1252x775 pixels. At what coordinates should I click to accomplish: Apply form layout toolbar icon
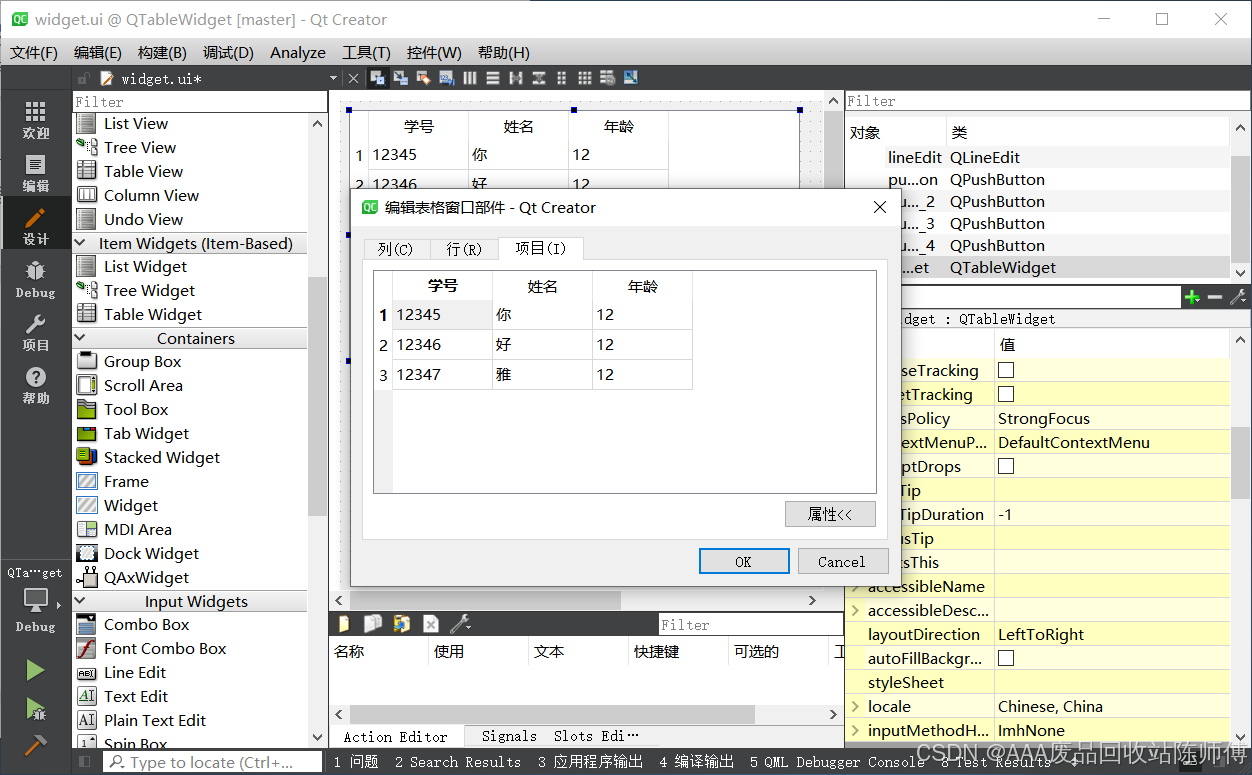pos(562,78)
